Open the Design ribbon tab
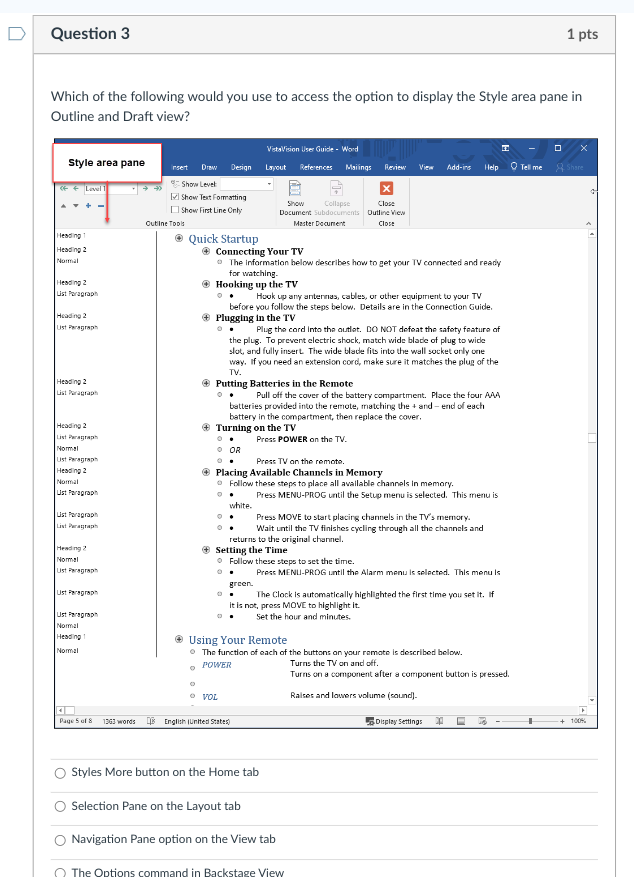634x877 pixels. (x=241, y=167)
